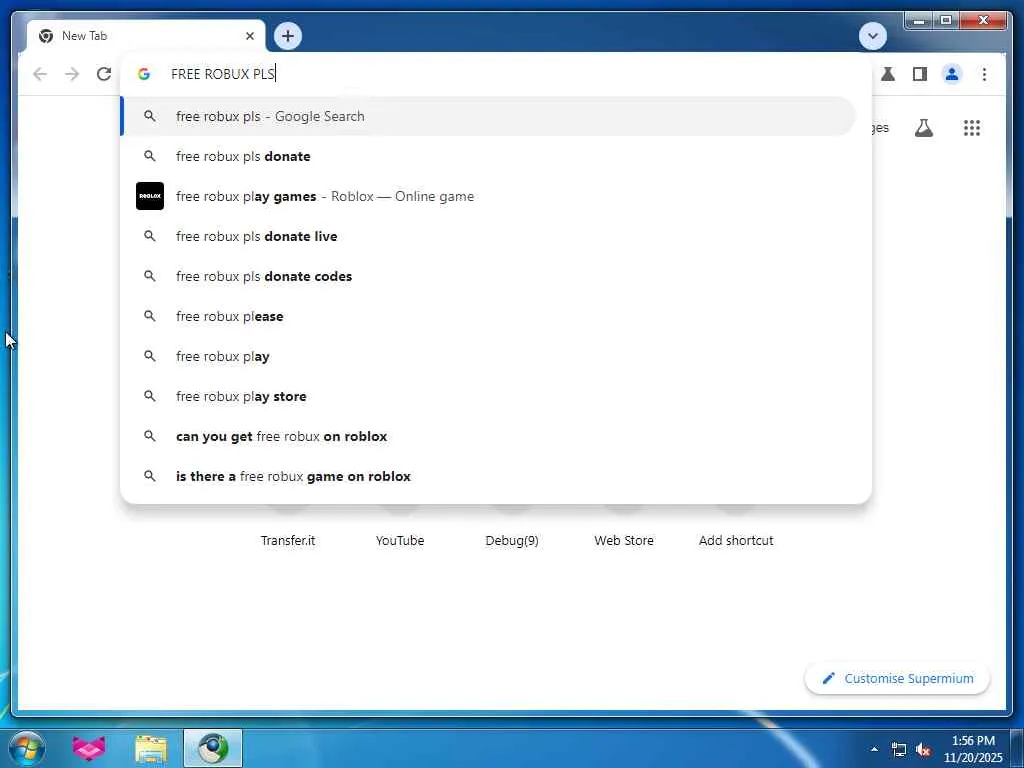Click in the address bar text field
The image size is (1024, 768).
[496, 74]
